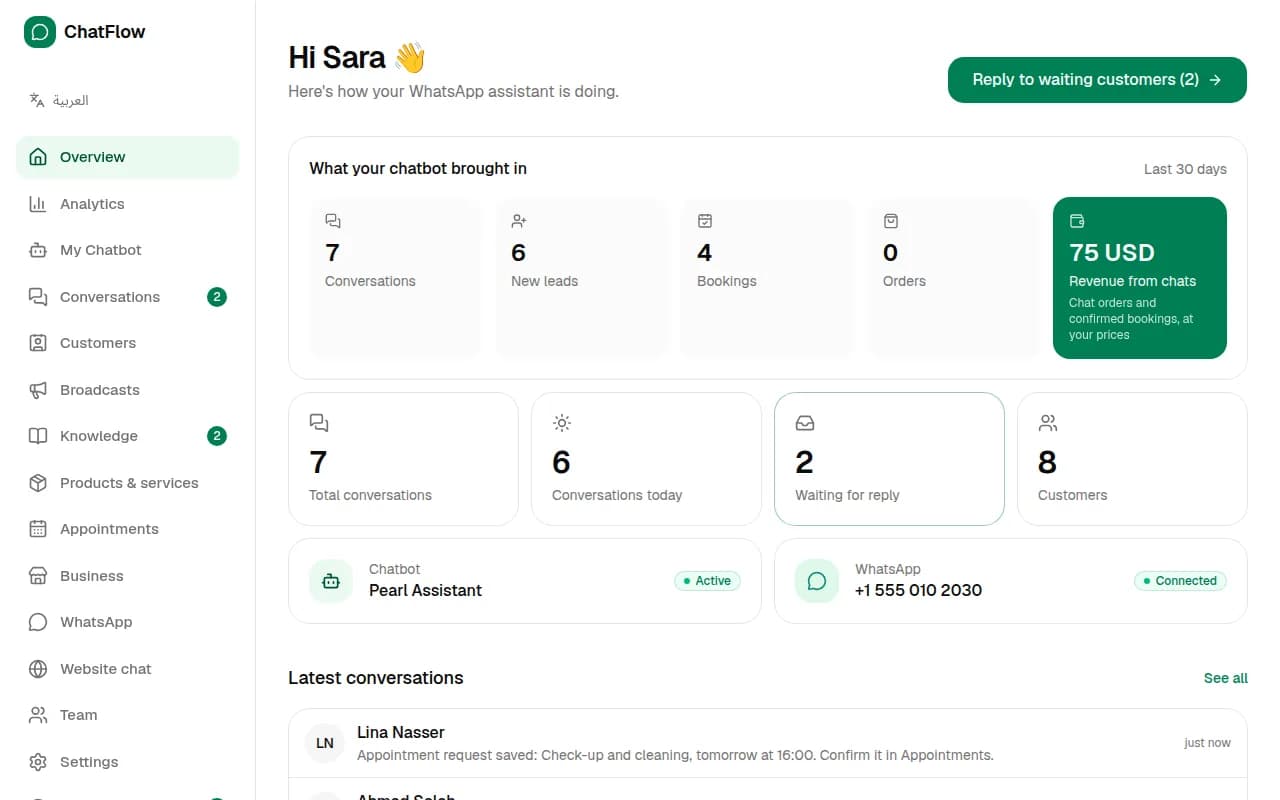Open the Analytics page
Image resolution: width=1280 pixels, height=800 pixels.
click(x=127, y=204)
